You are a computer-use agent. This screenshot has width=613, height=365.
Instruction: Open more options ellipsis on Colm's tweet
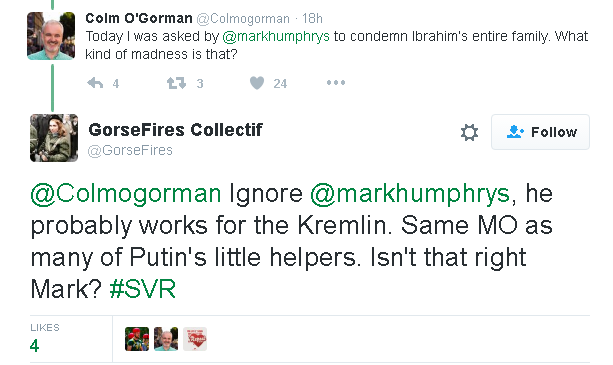[x=336, y=82]
